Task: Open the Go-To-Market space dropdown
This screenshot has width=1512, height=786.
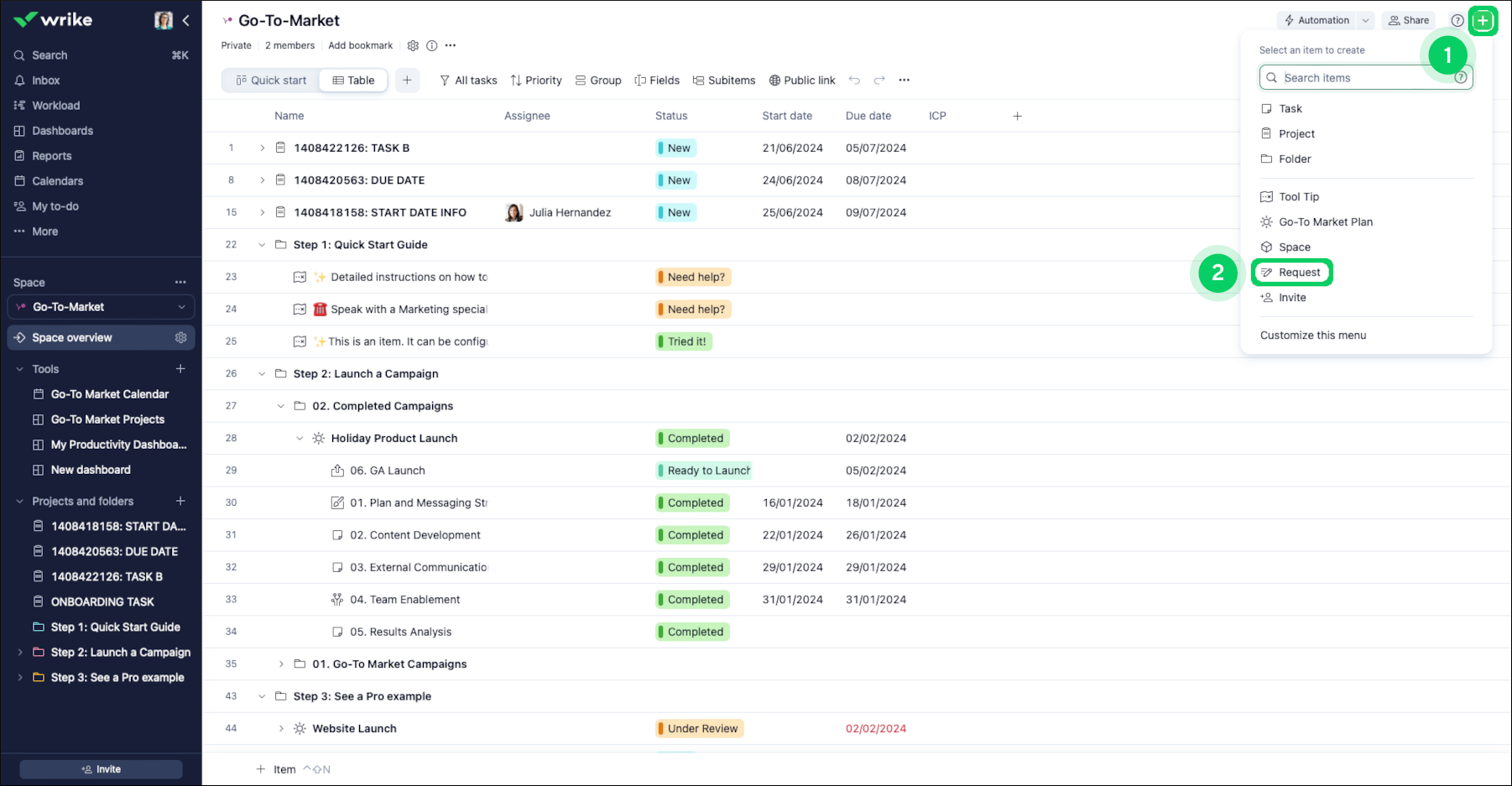Action: coord(181,307)
